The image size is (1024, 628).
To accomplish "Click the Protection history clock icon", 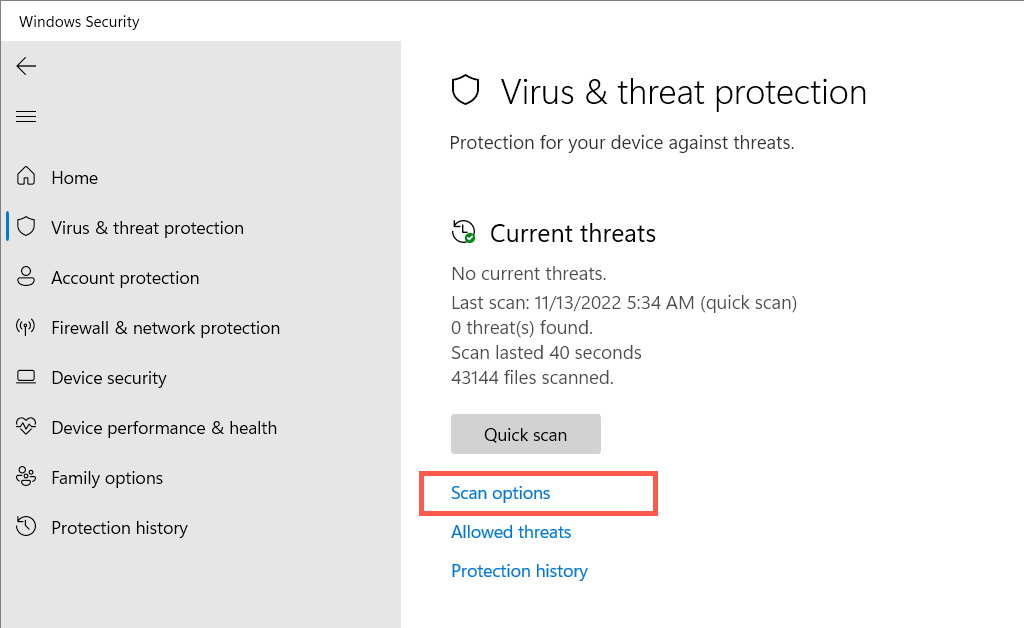I will point(27,527).
